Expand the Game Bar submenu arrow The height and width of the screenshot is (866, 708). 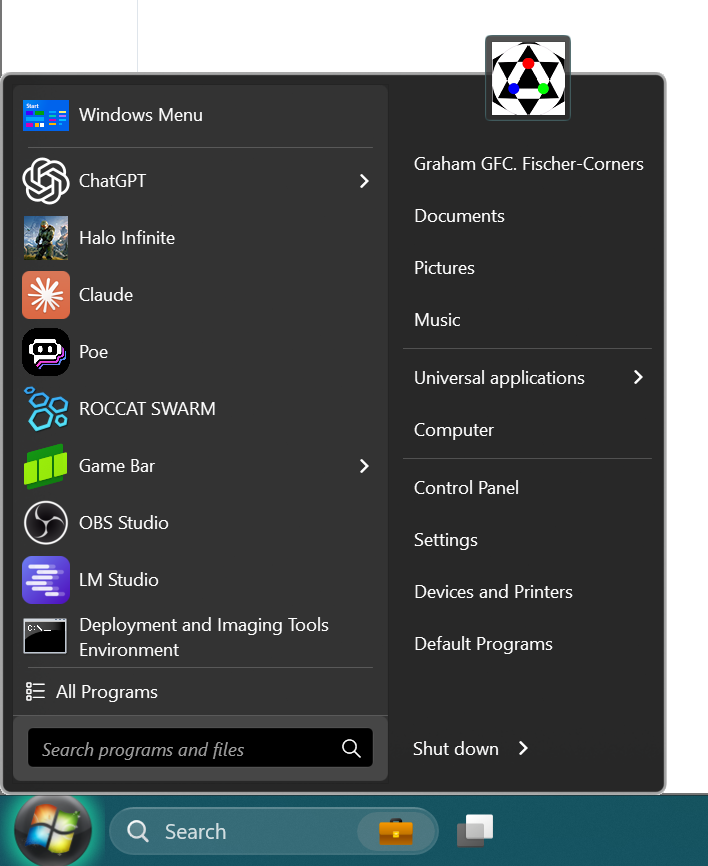pyautogui.click(x=364, y=466)
